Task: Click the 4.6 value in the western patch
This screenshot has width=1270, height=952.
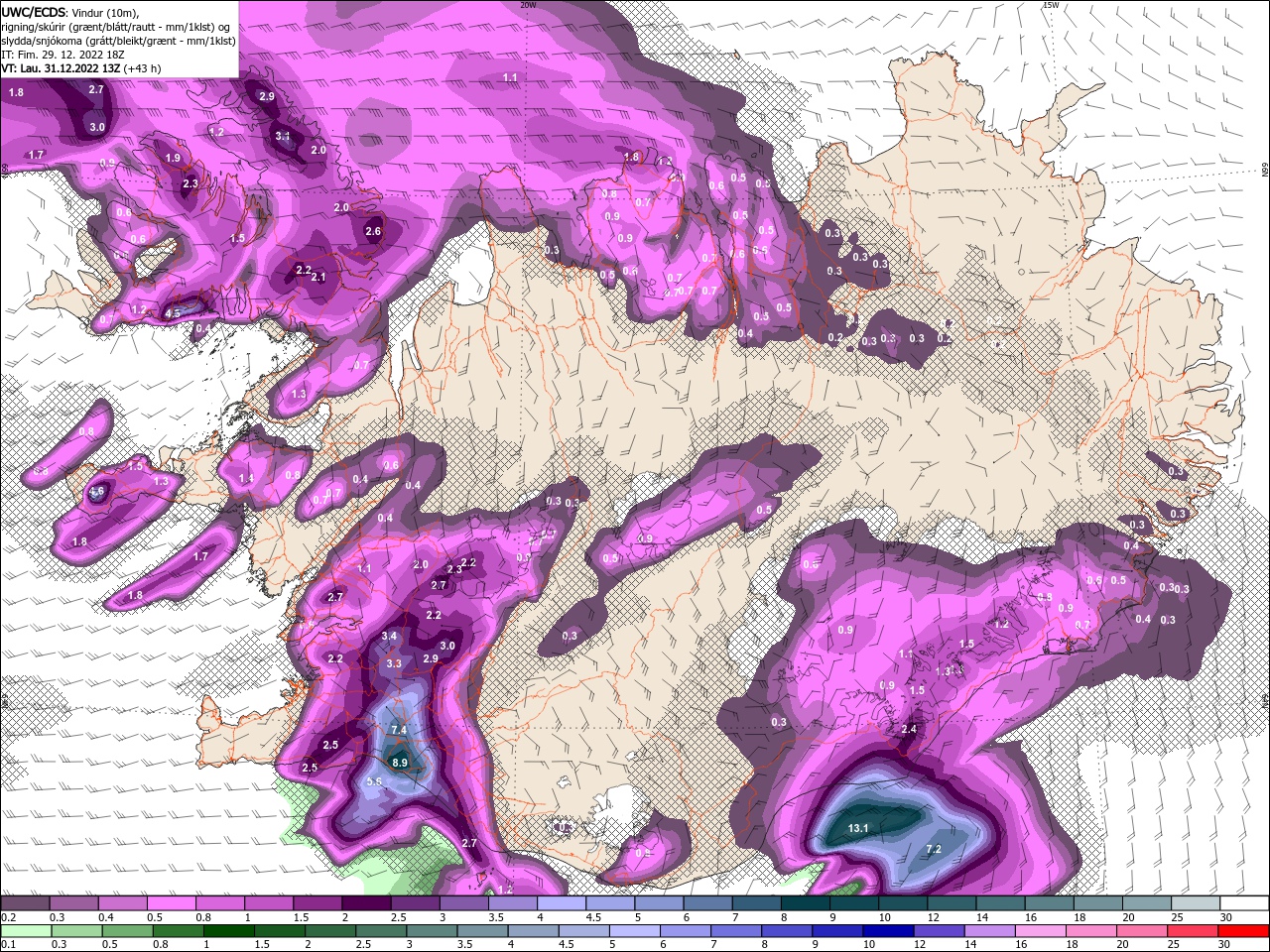Action: pos(97,491)
